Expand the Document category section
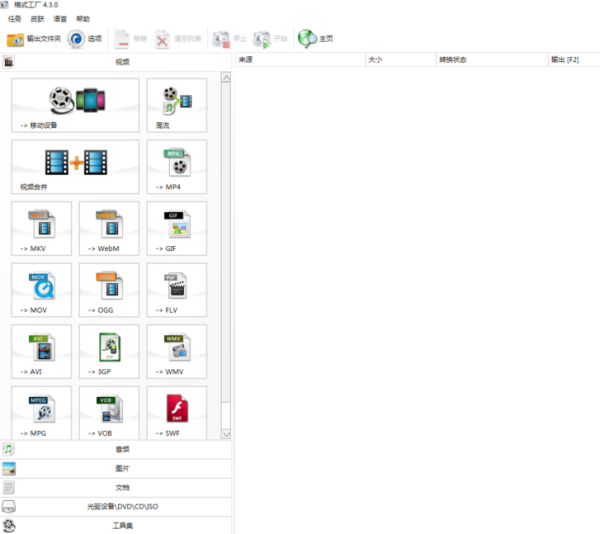 pyautogui.click(x=116, y=487)
